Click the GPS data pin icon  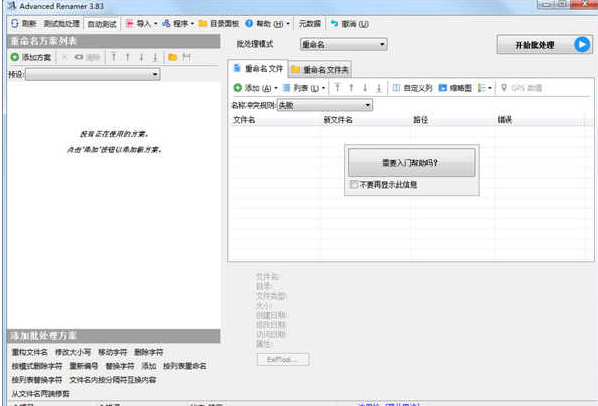click(x=504, y=88)
